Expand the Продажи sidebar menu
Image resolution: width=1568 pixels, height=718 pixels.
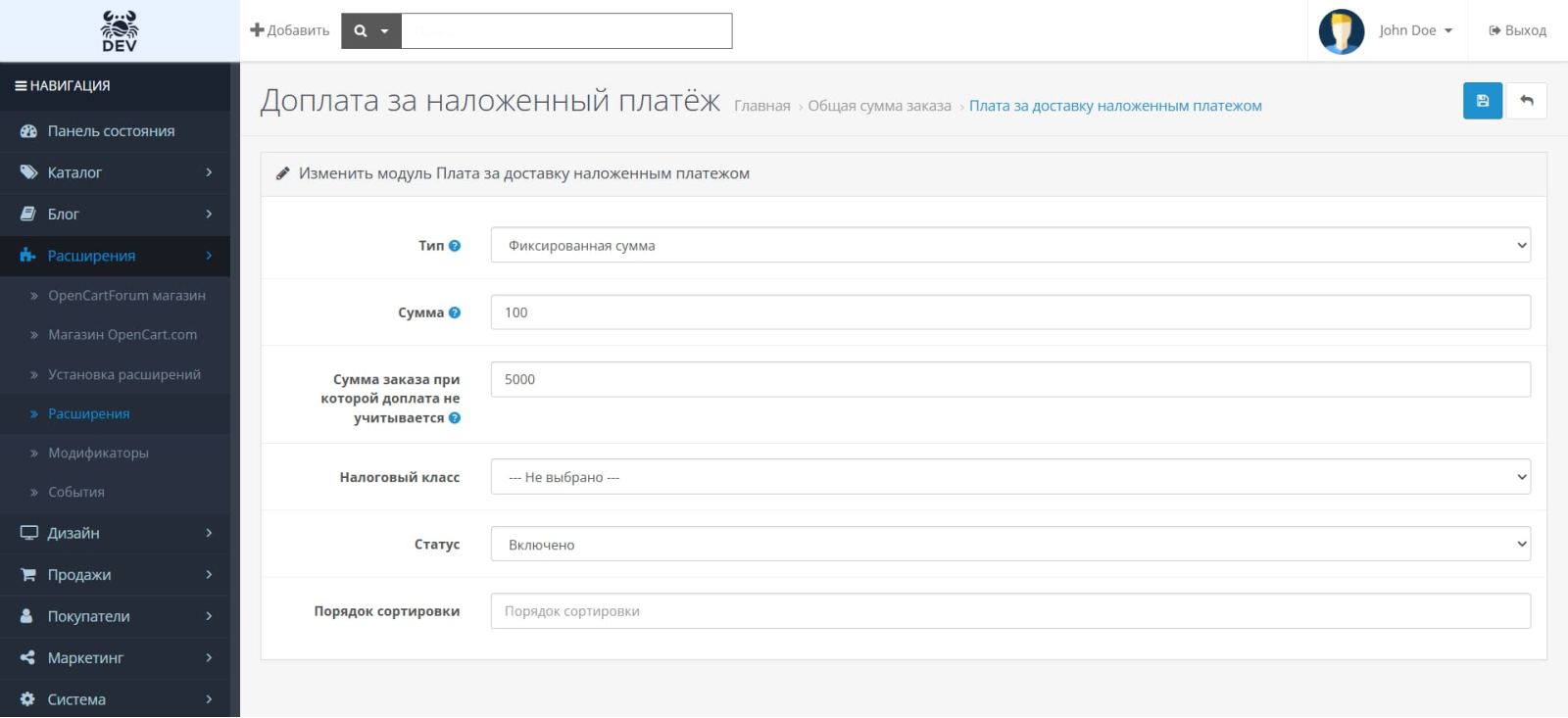(x=115, y=575)
